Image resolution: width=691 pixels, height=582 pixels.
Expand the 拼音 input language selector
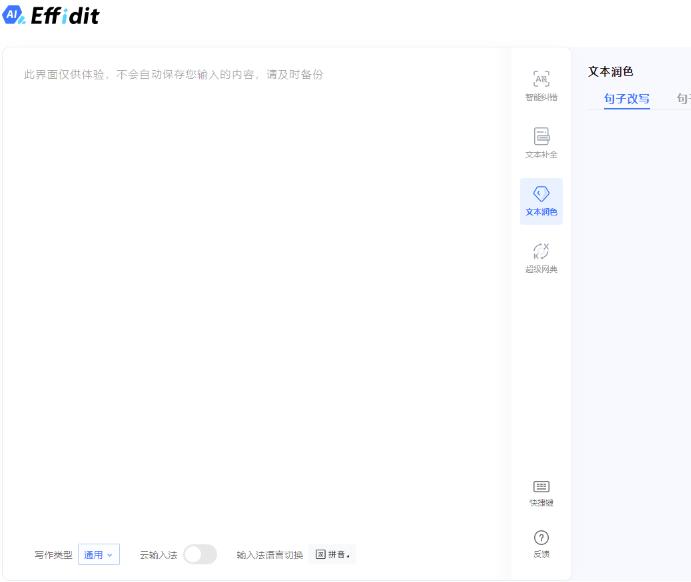tap(333, 555)
